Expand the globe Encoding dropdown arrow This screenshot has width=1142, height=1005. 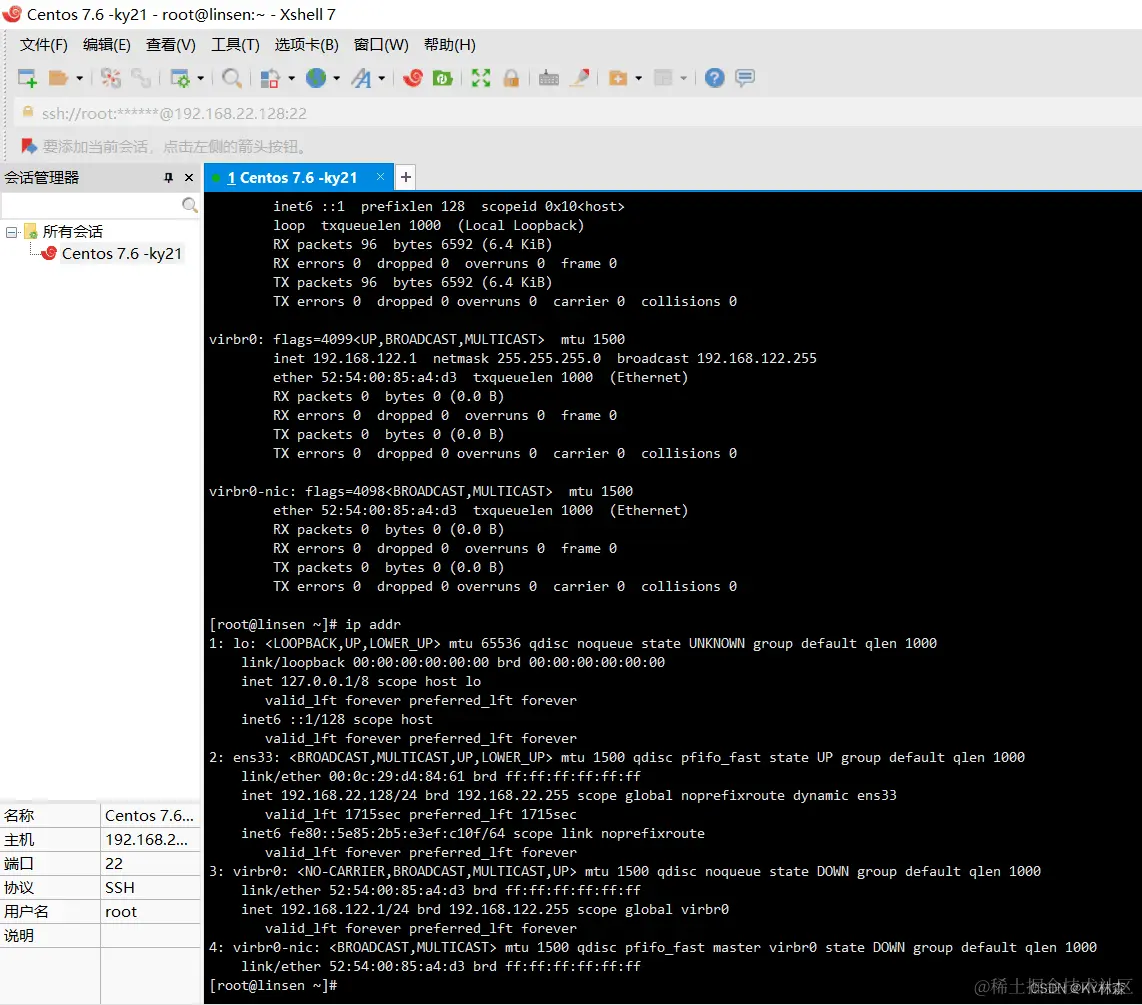click(336, 78)
